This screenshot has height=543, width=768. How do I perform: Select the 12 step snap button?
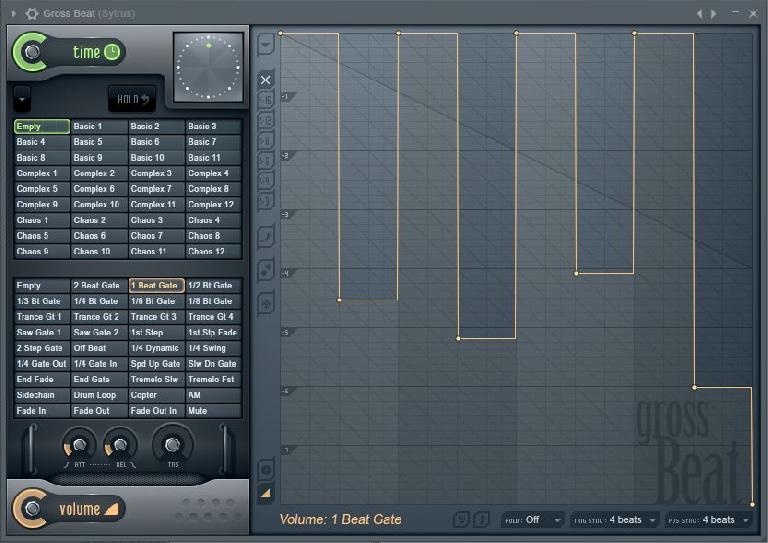pyautogui.click(x=265, y=120)
